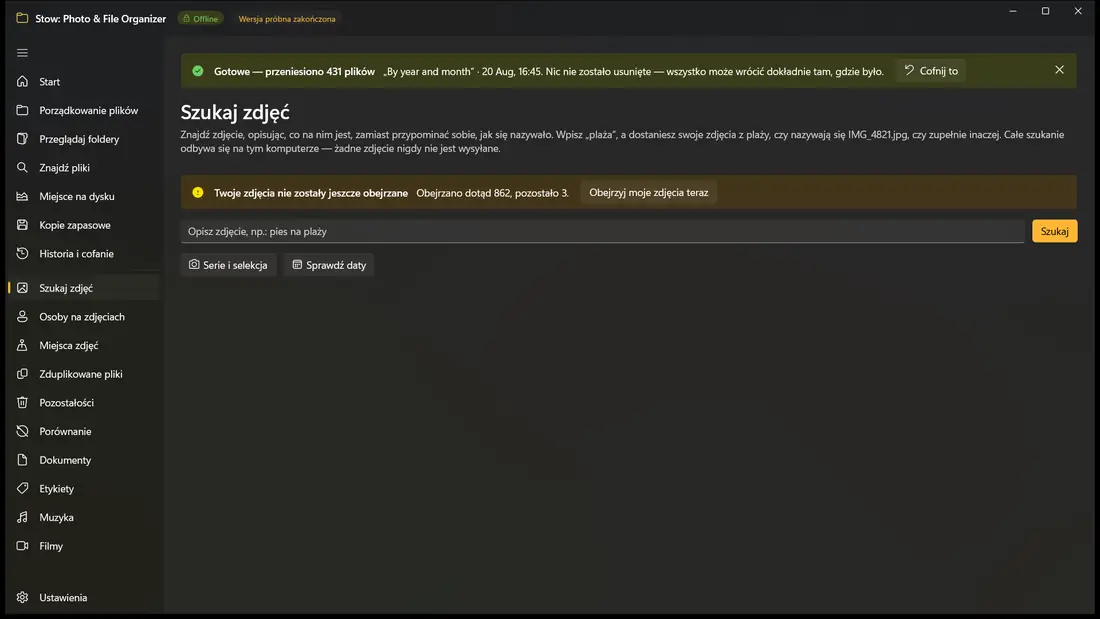Screen dimensions: 1100x619
Task: Open the Start page
Action: [84, 81]
